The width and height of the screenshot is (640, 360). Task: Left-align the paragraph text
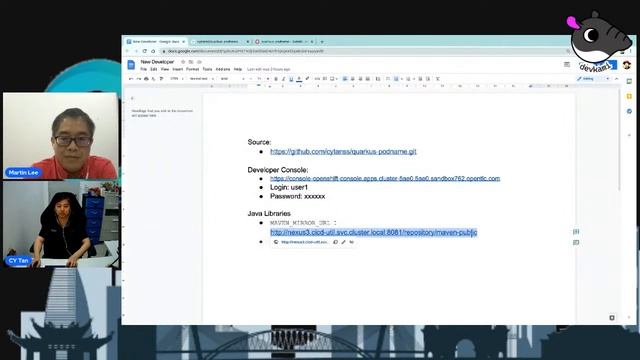[x=345, y=78]
